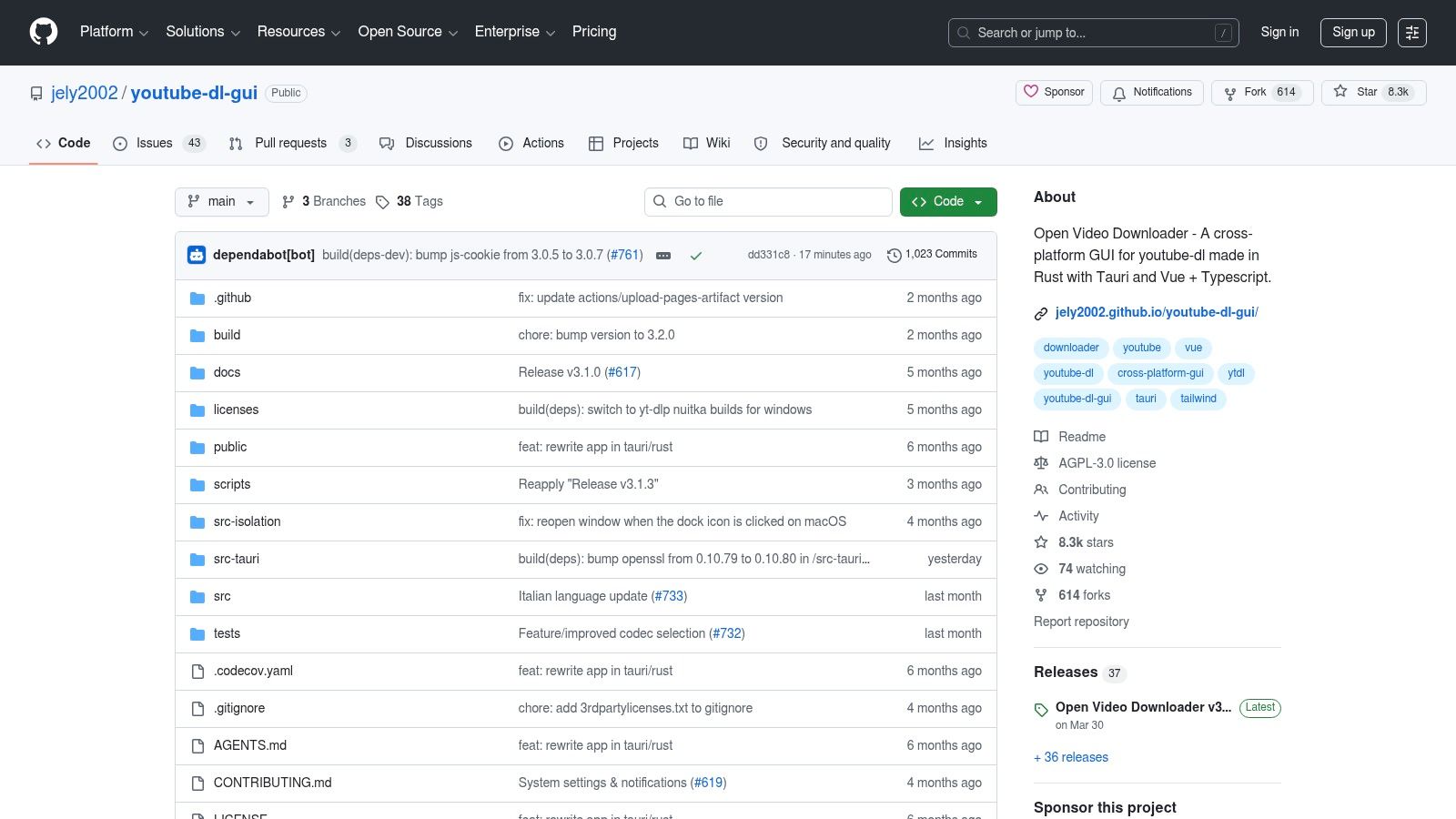Click the Sign in link
1456x819 pixels.
coord(1279,32)
